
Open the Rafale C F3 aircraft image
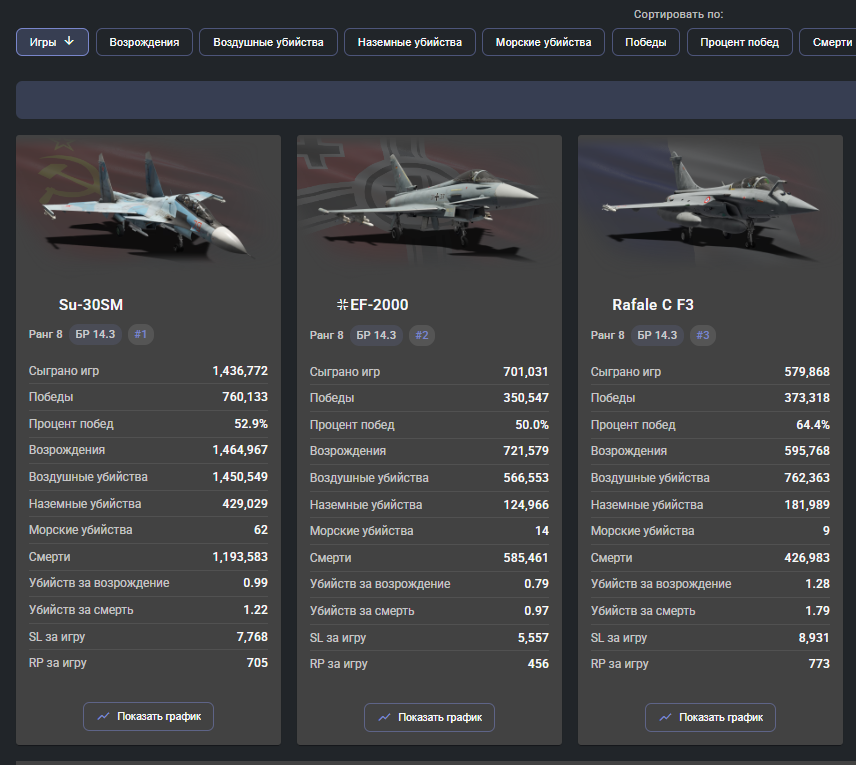click(710, 205)
